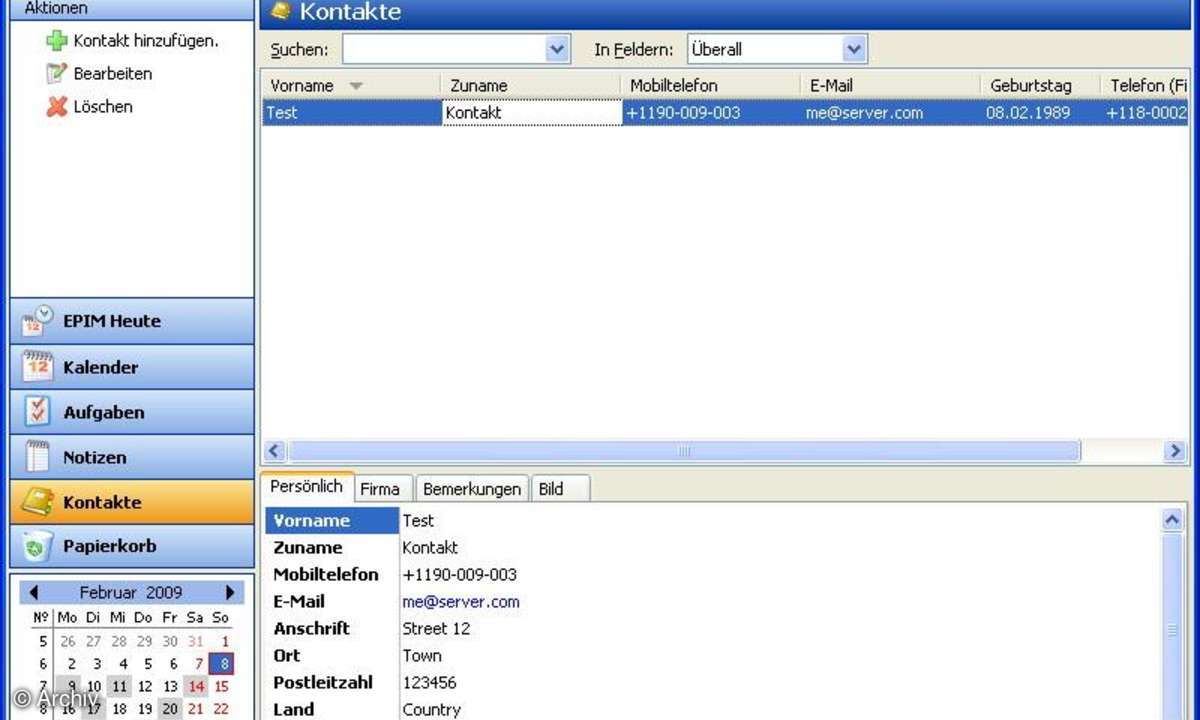Open the Bemerkungen tab
Screen dimensions: 1200x720
point(472,489)
